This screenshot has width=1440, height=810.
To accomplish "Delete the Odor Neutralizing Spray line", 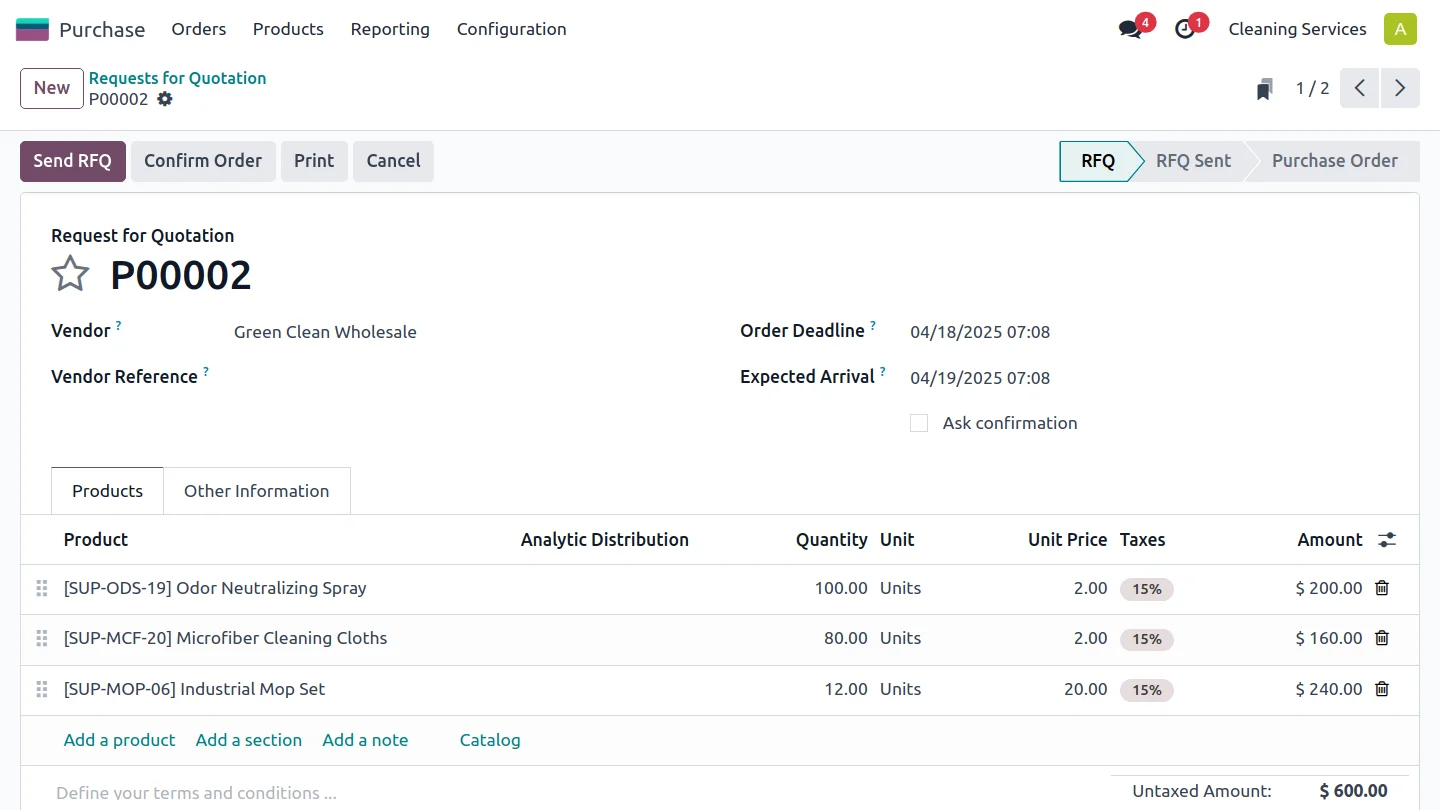I will pyautogui.click(x=1382, y=588).
